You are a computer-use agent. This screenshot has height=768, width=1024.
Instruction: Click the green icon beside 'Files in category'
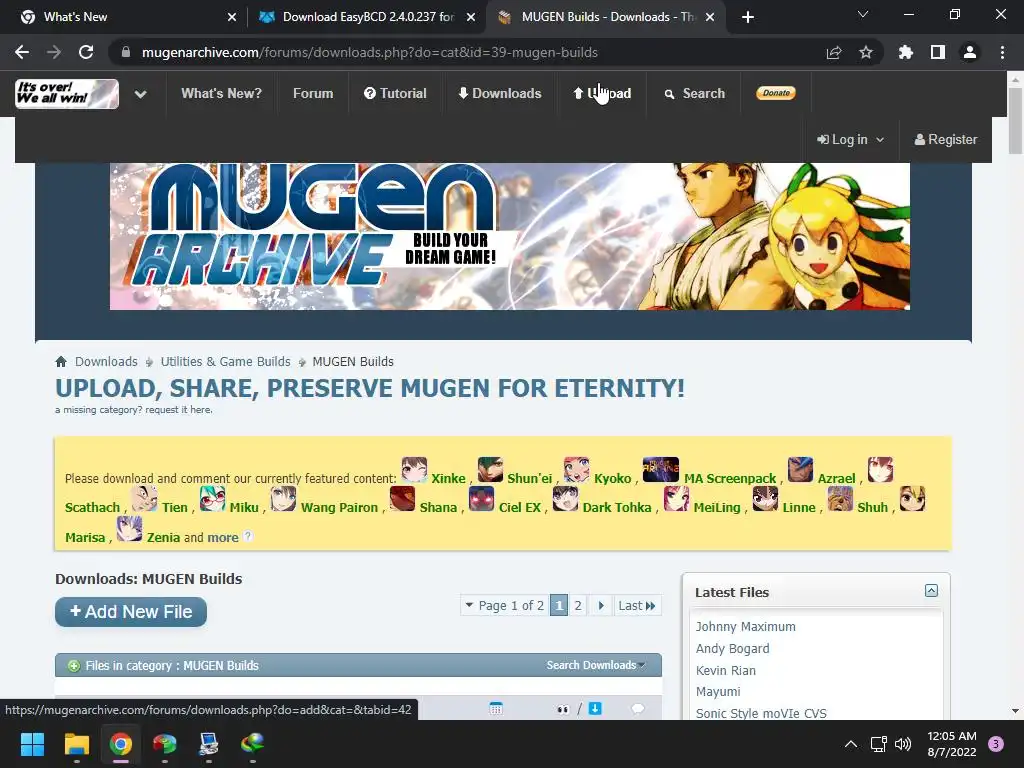click(74, 666)
